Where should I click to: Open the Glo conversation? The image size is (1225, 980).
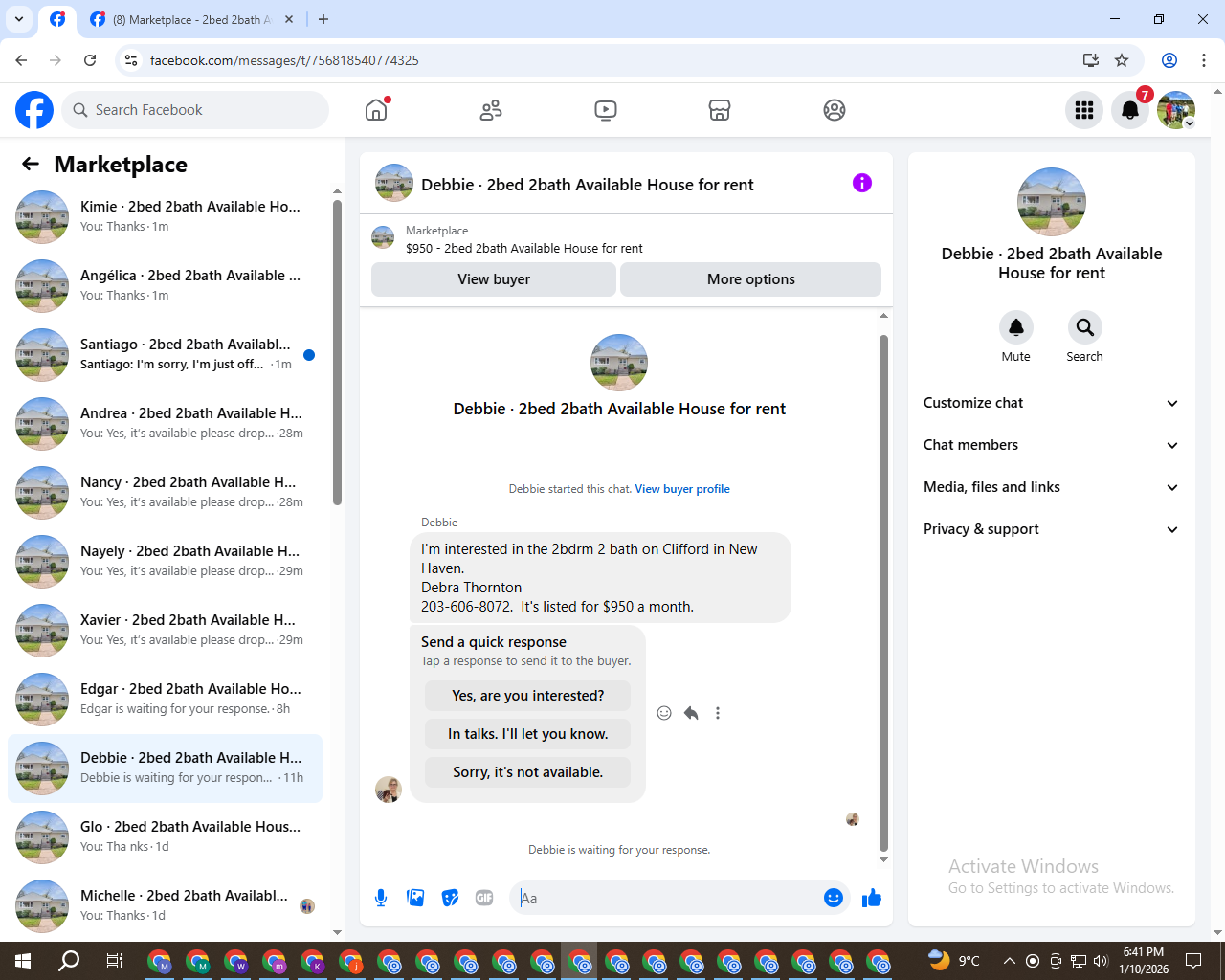165,837
